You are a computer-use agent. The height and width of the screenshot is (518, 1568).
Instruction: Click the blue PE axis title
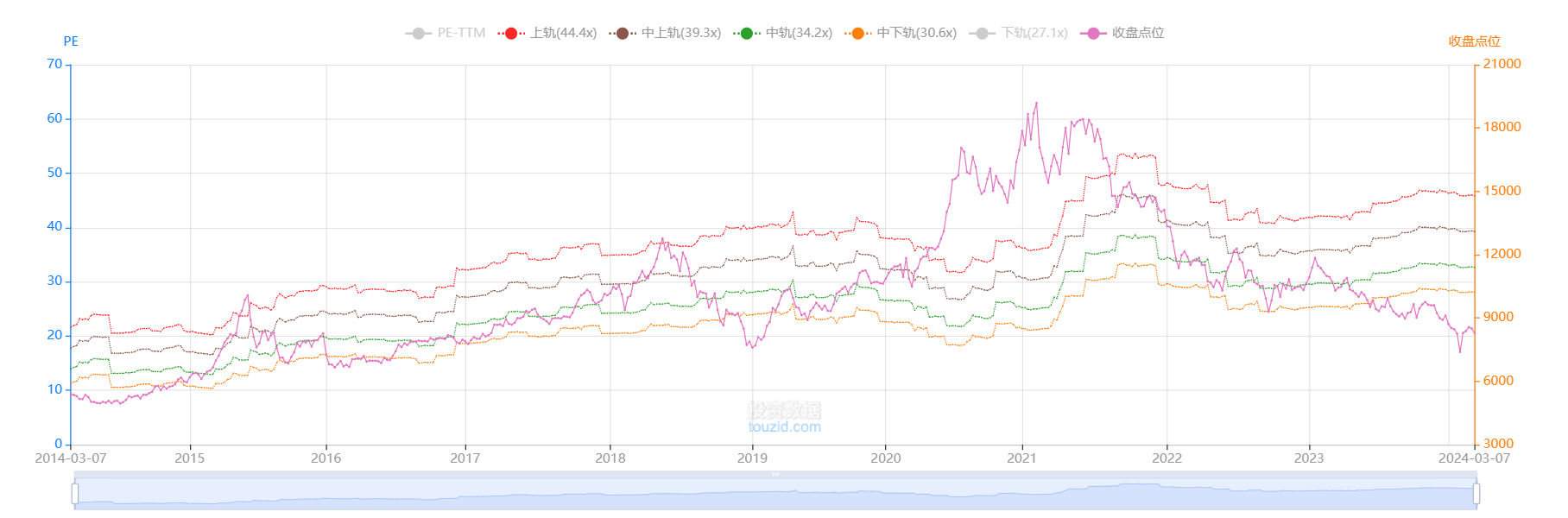click(71, 41)
